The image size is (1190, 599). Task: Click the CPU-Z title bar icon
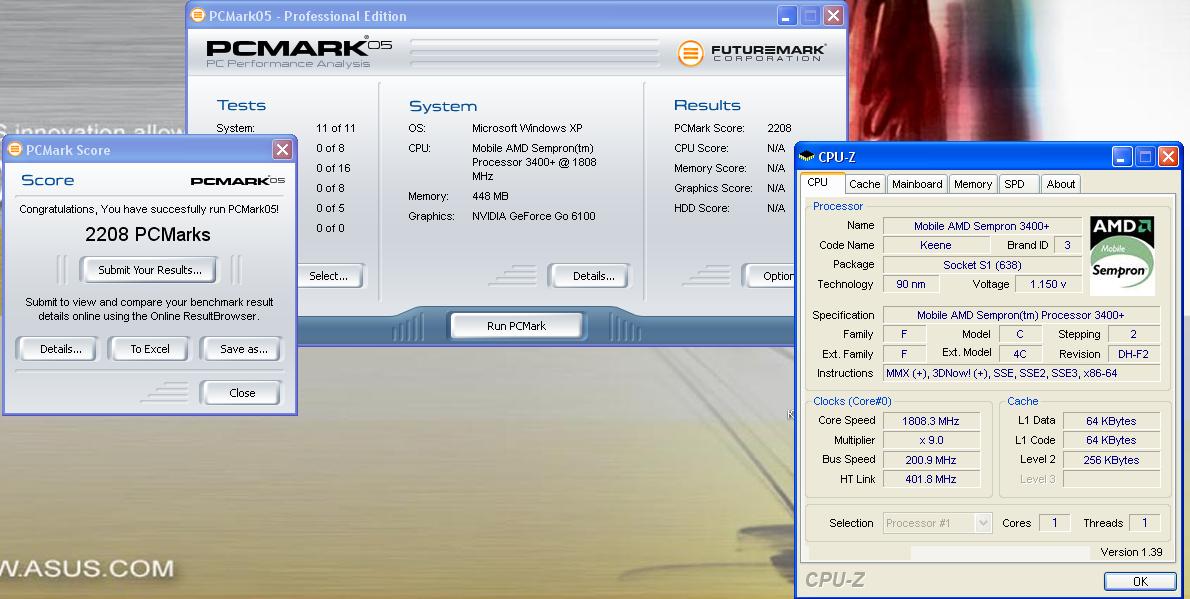click(x=807, y=157)
